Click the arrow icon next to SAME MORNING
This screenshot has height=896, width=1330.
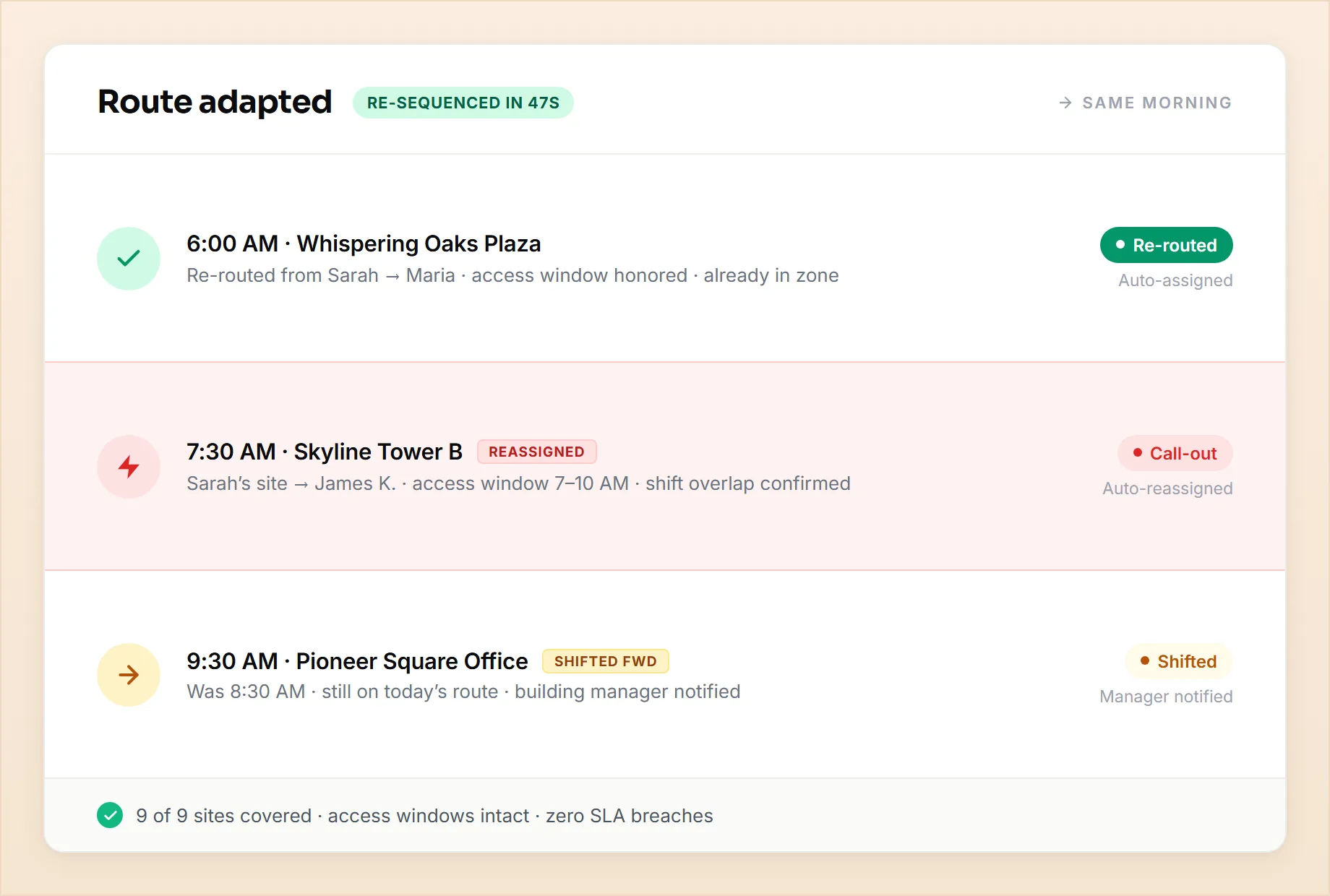pos(1065,103)
